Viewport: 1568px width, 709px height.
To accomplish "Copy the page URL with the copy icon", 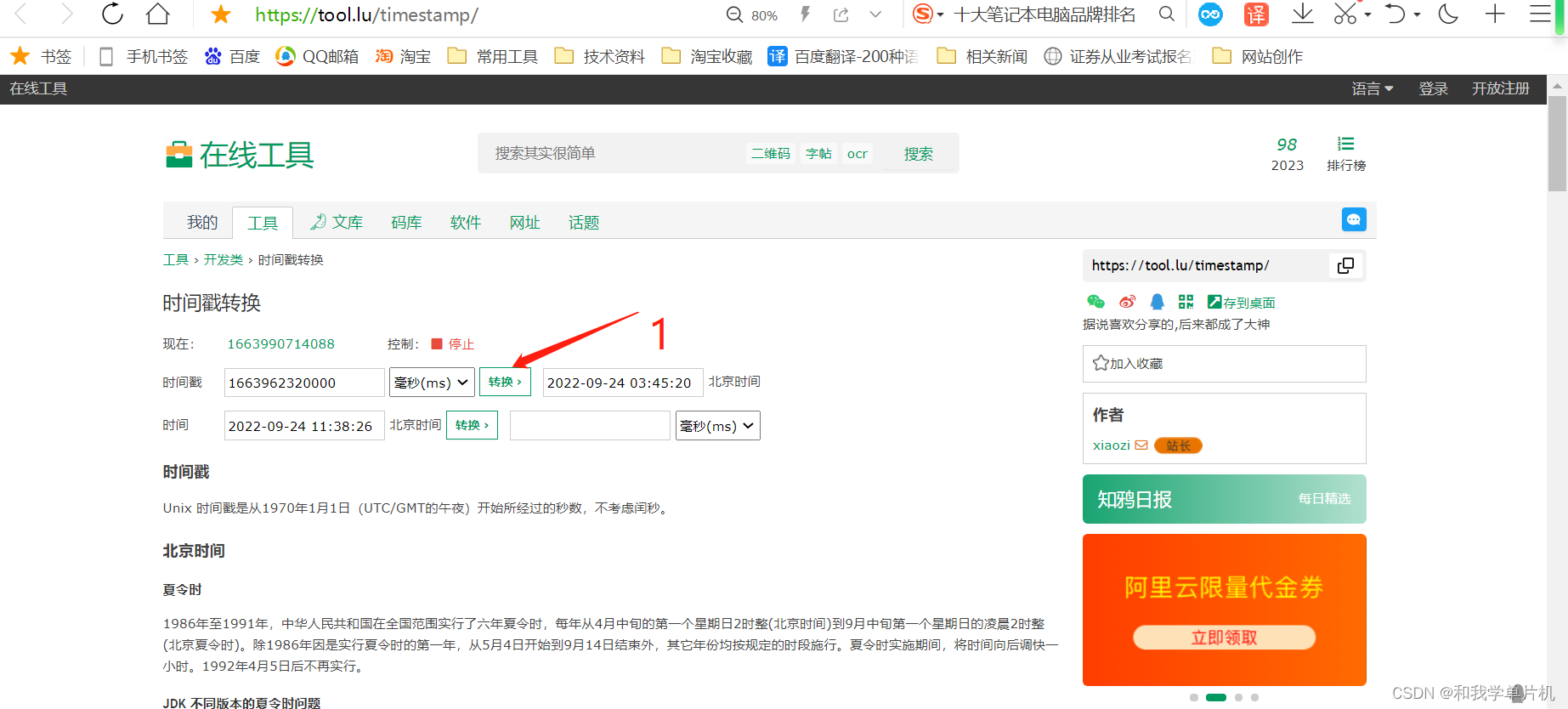I will tap(1345, 265).
